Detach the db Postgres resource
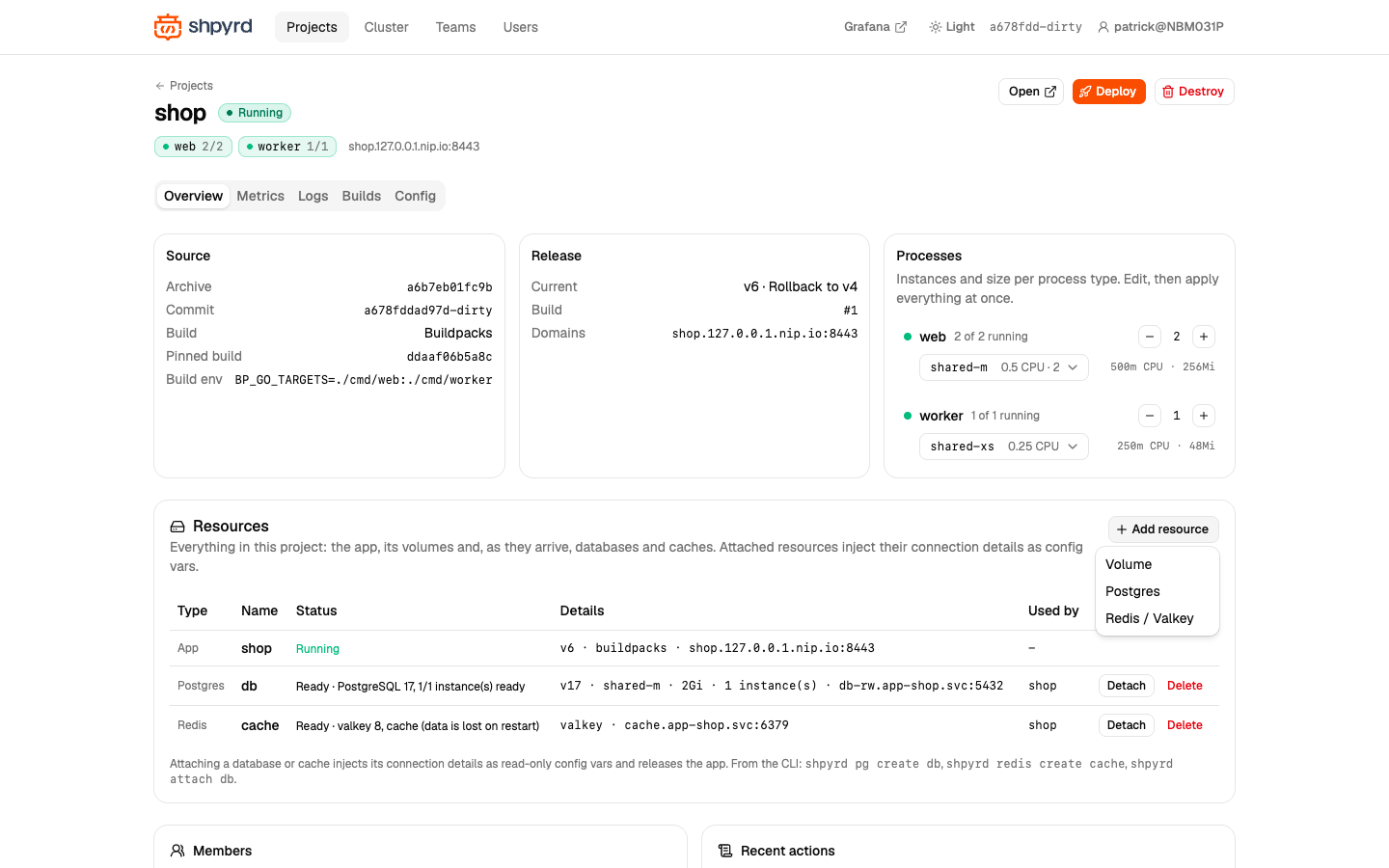The height and width of the screenshot is (868, 1389). pyautogui.click(x=1127, y=686)
